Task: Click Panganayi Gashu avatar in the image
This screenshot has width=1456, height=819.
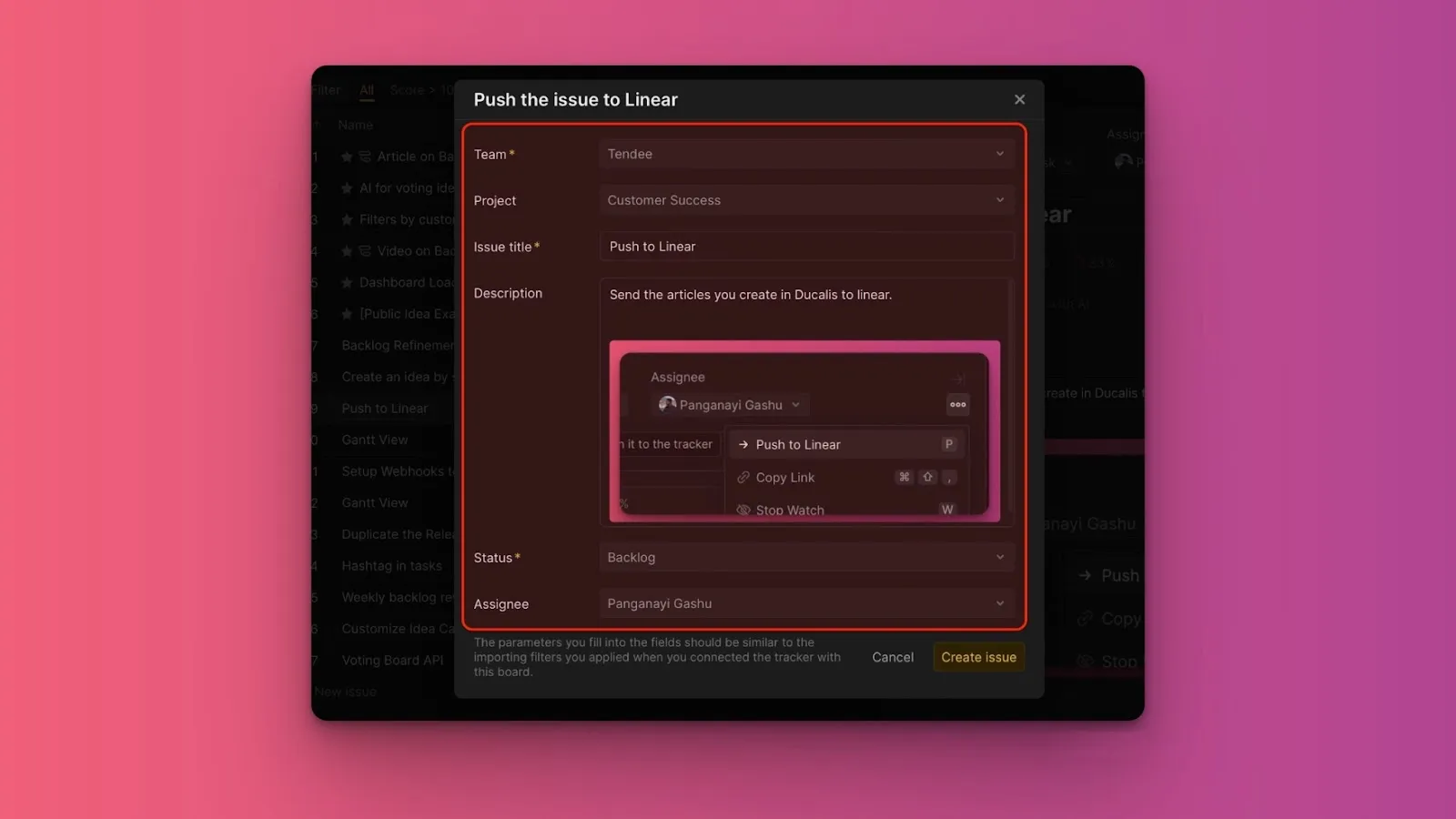Action: pyautogui.click(x=667, y=404)
